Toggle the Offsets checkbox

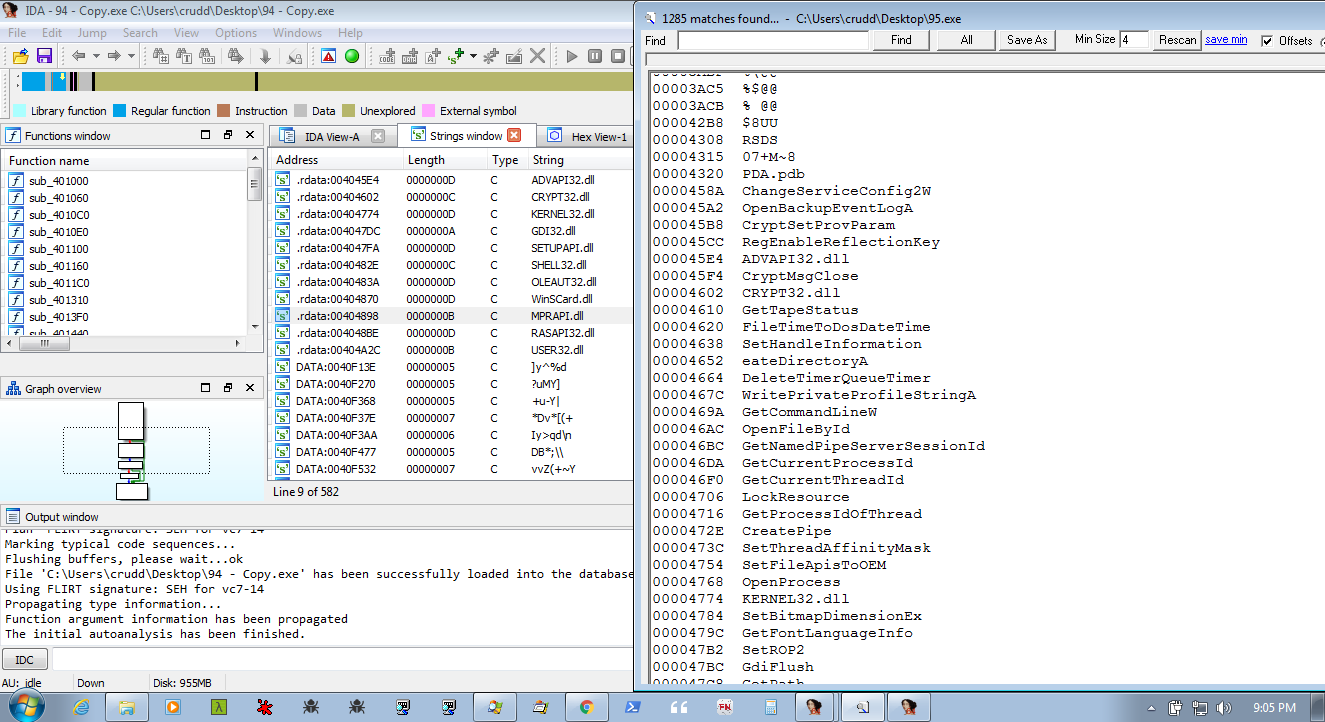(x=1268, y=41)
